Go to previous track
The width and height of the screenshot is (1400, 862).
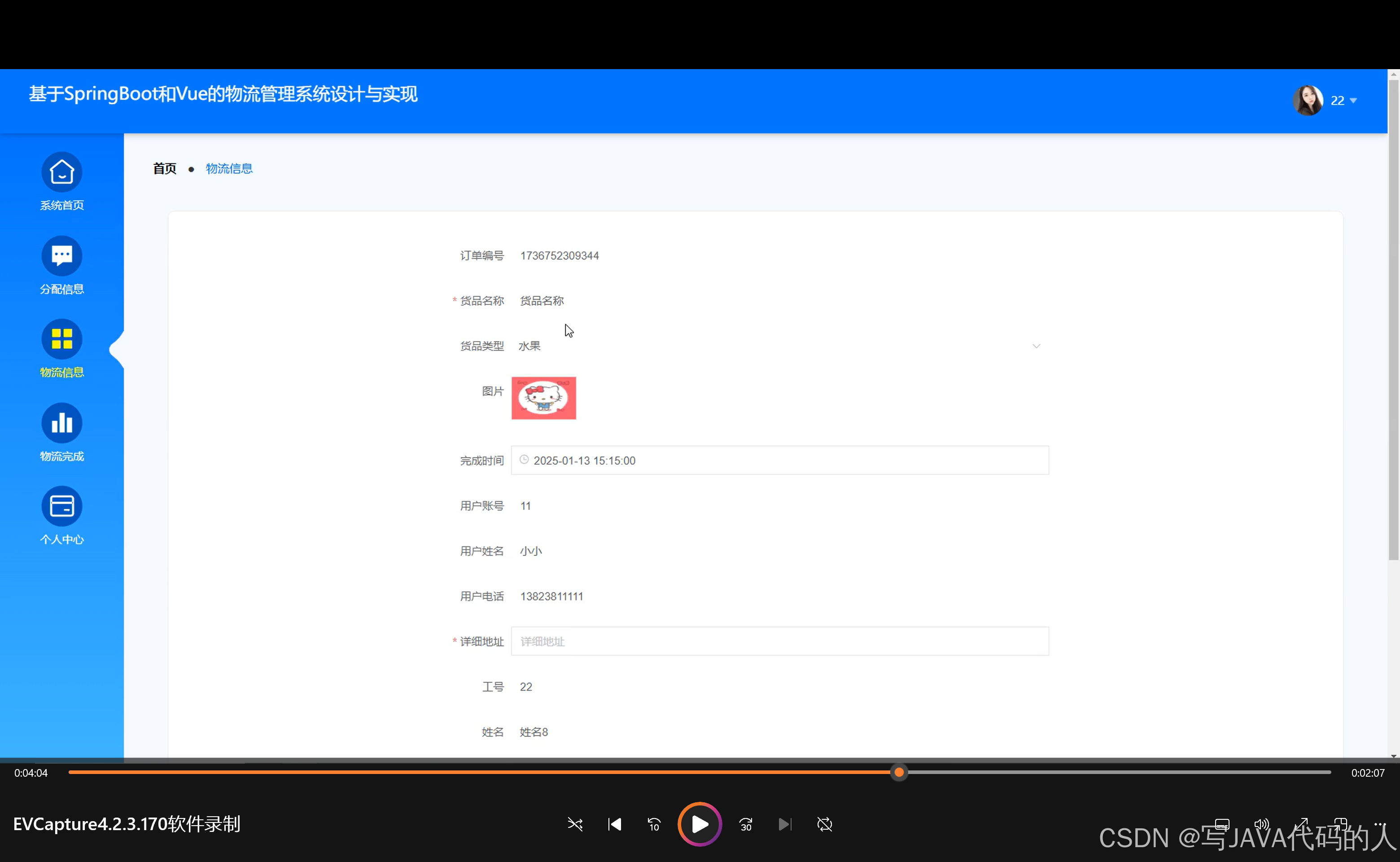tap(614, 824)
